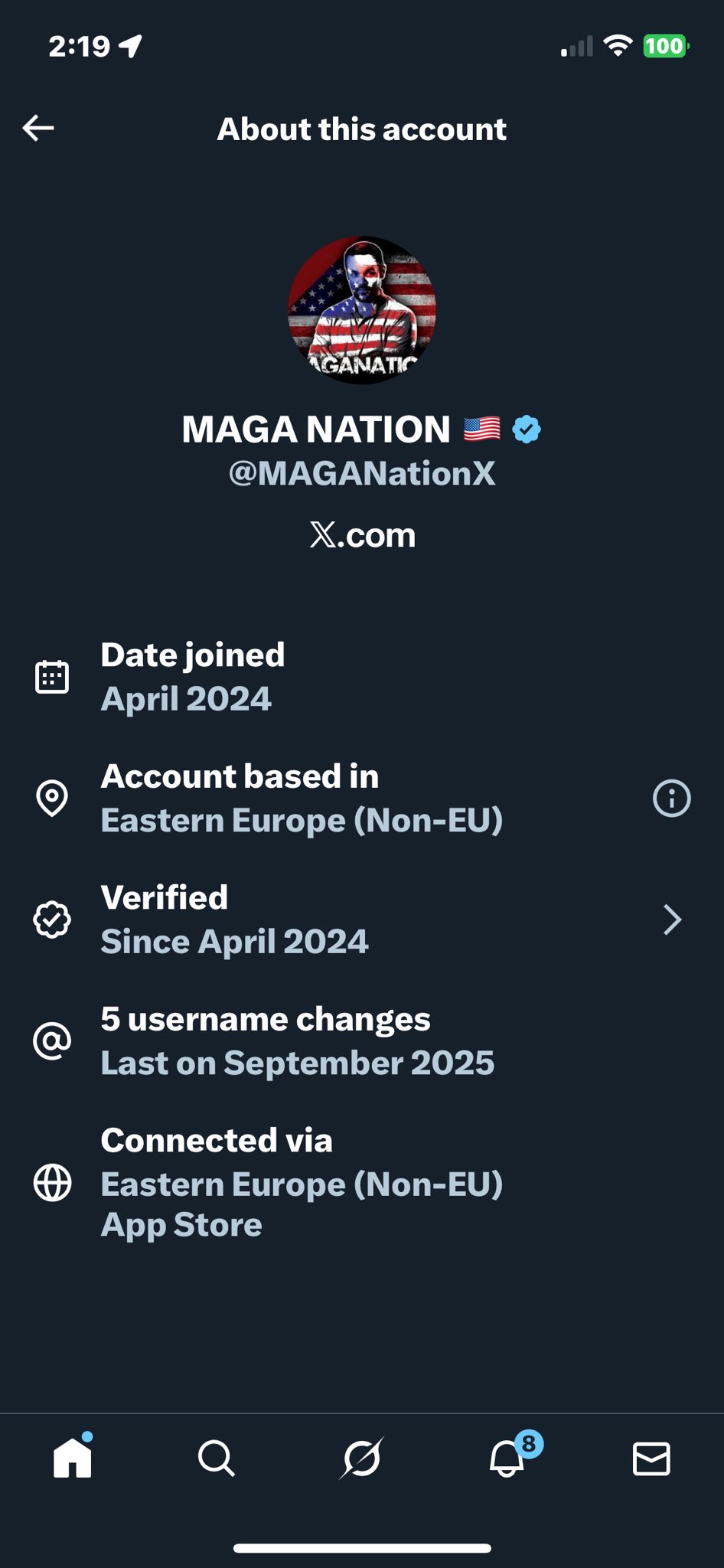The image size is (724, 1568).
Task: Tap the @MAGANationX handle
Action: click(362, 474)
